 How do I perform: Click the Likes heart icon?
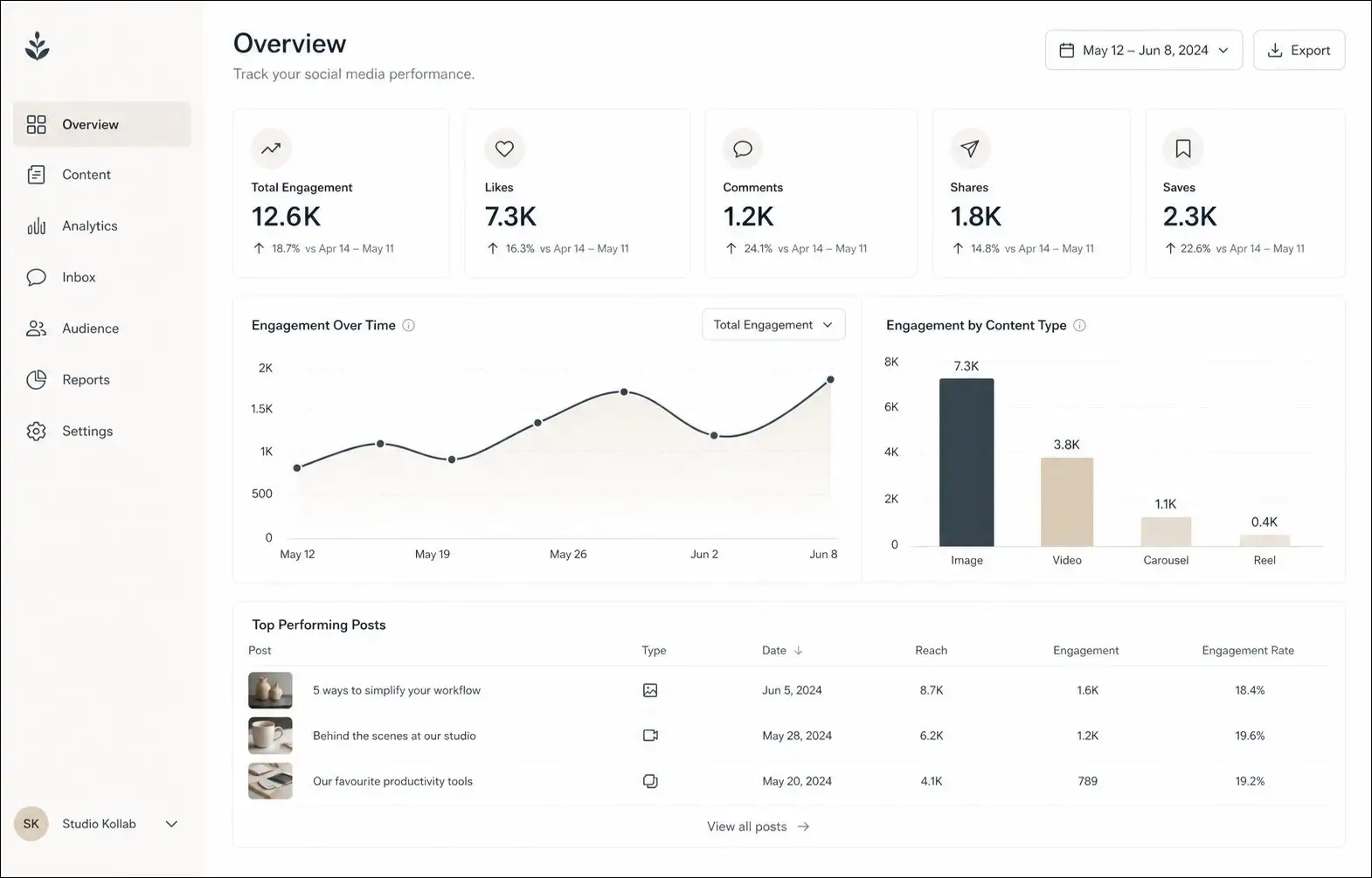coord(504,149)
